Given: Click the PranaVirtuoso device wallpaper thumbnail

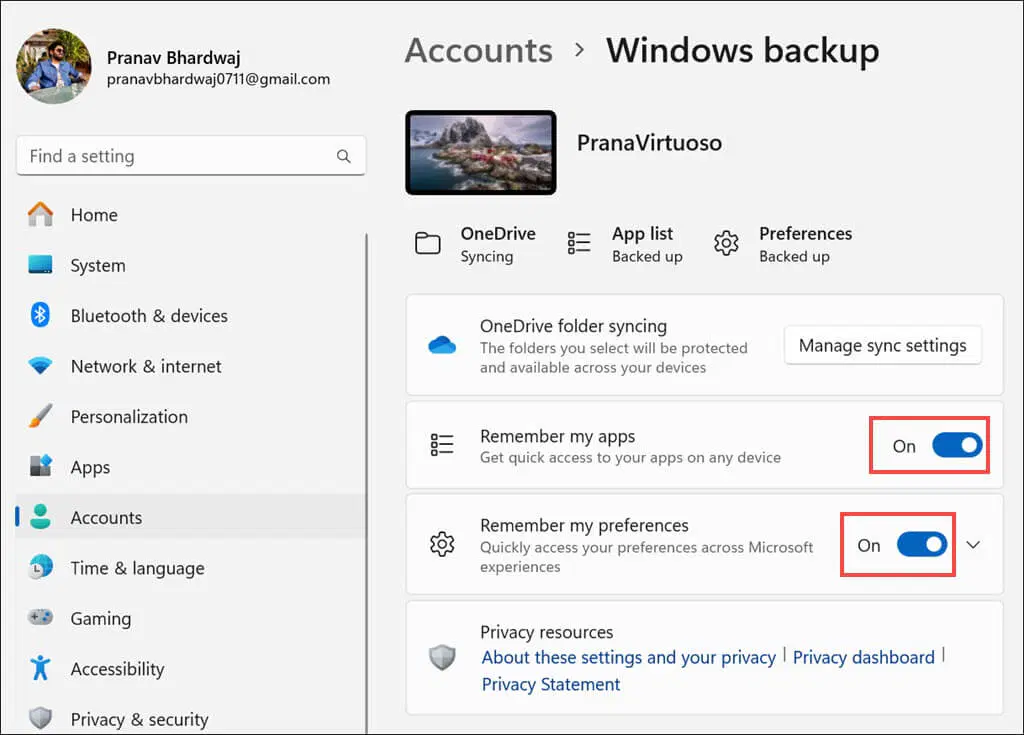Looking at the screenshot, I should coord(480,152).
